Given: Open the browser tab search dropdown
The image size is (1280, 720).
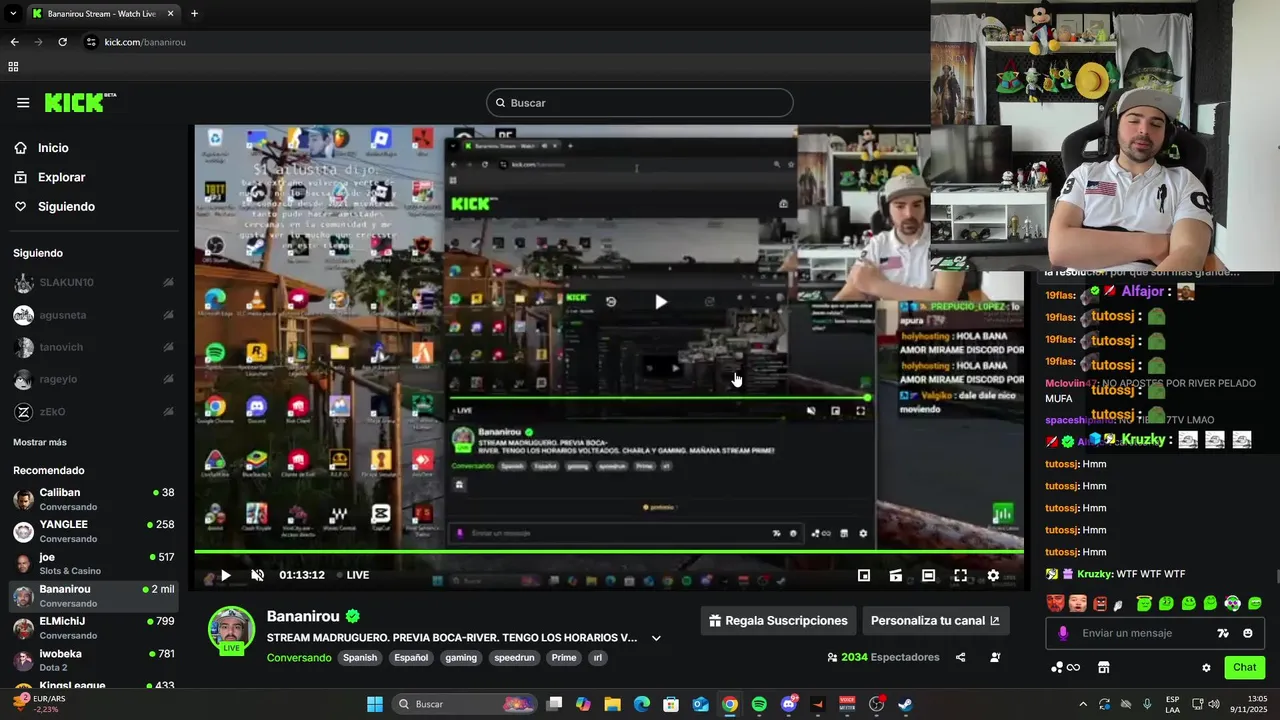Looking at the screenshot, I should 13,14.
